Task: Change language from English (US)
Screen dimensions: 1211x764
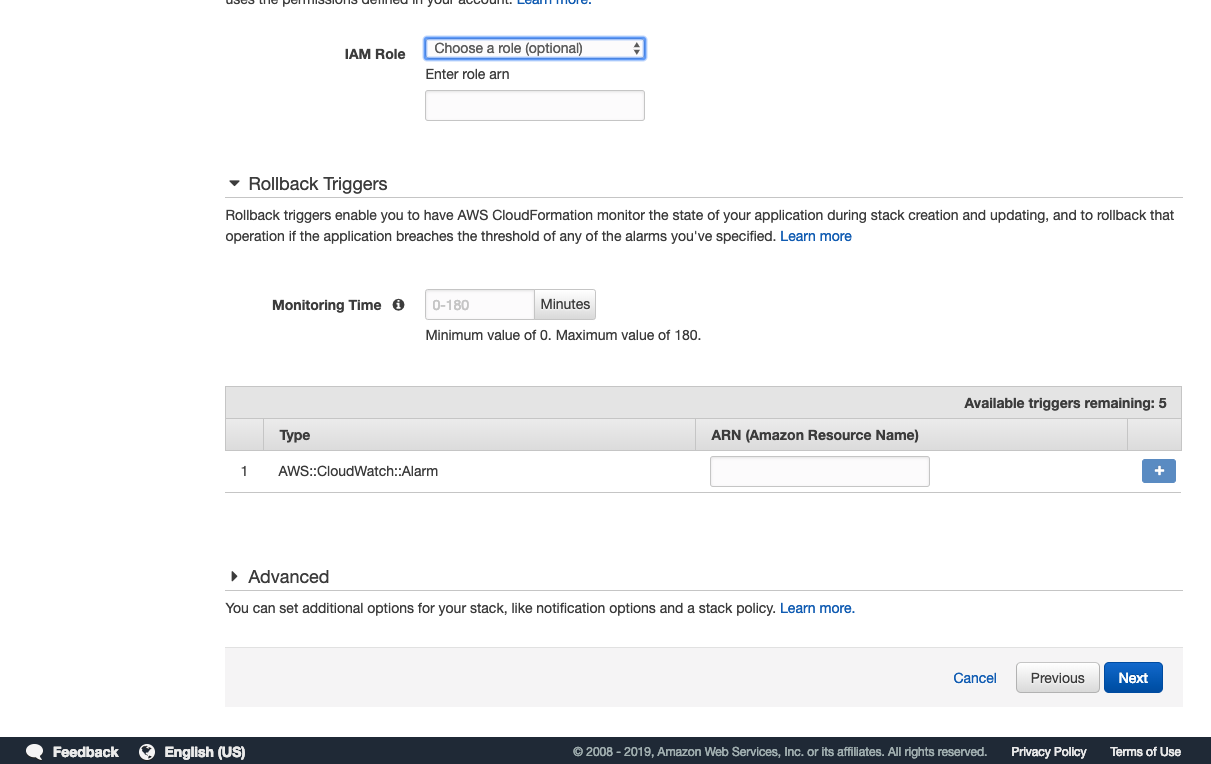Action: click(204, 752)
